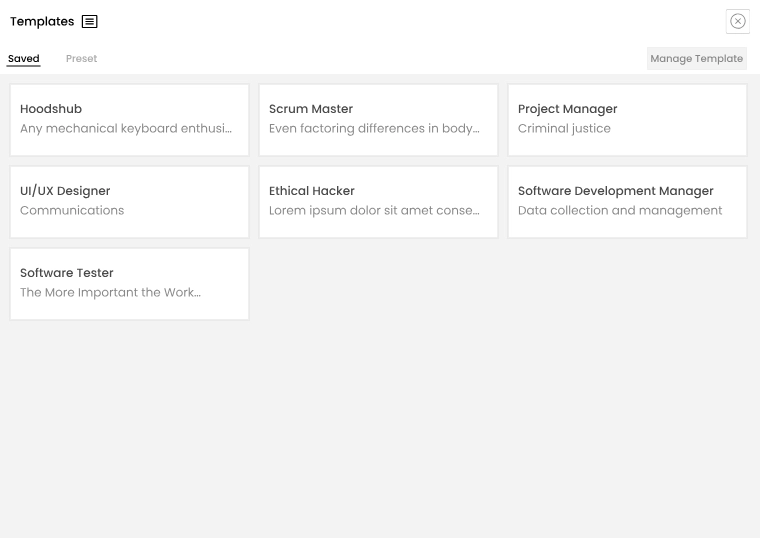Viewport: 760px width, 539px height.
Task: Close the Templates panel with X icon
Action: [737, 21]
